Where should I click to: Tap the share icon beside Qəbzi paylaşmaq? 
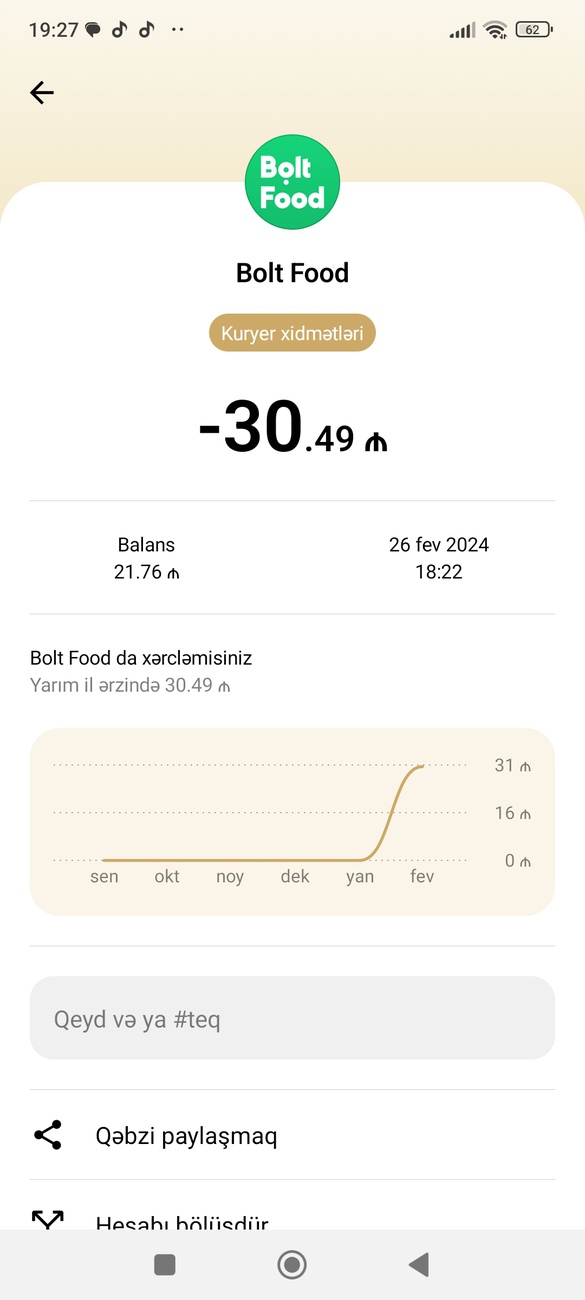coord(48,1135)
